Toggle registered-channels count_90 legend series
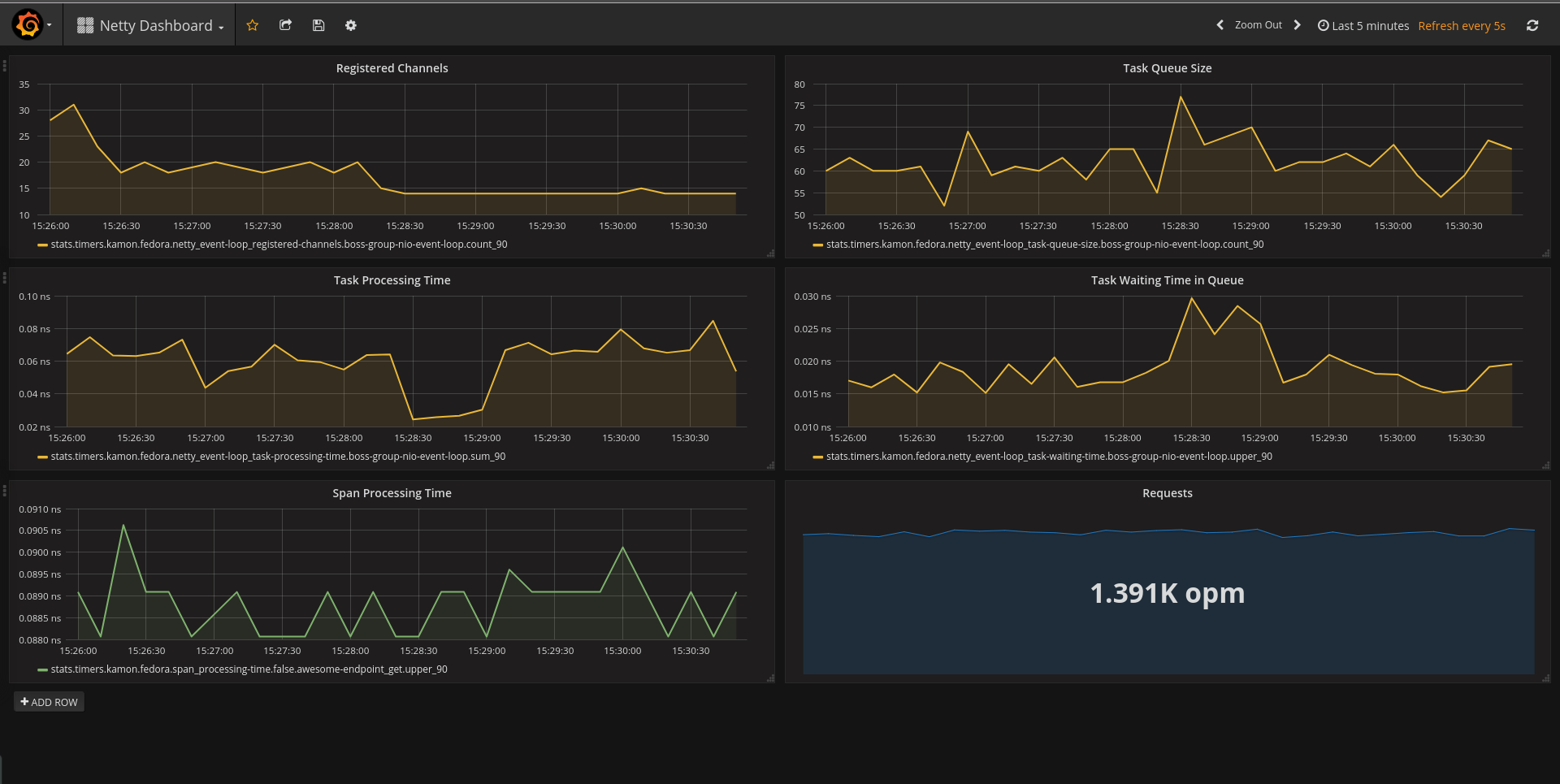 click(279, 245)
